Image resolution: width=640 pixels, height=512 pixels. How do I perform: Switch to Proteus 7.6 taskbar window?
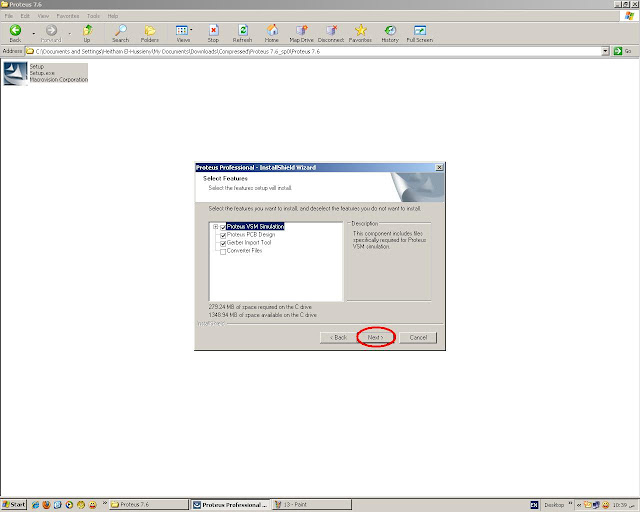(149, 505)
